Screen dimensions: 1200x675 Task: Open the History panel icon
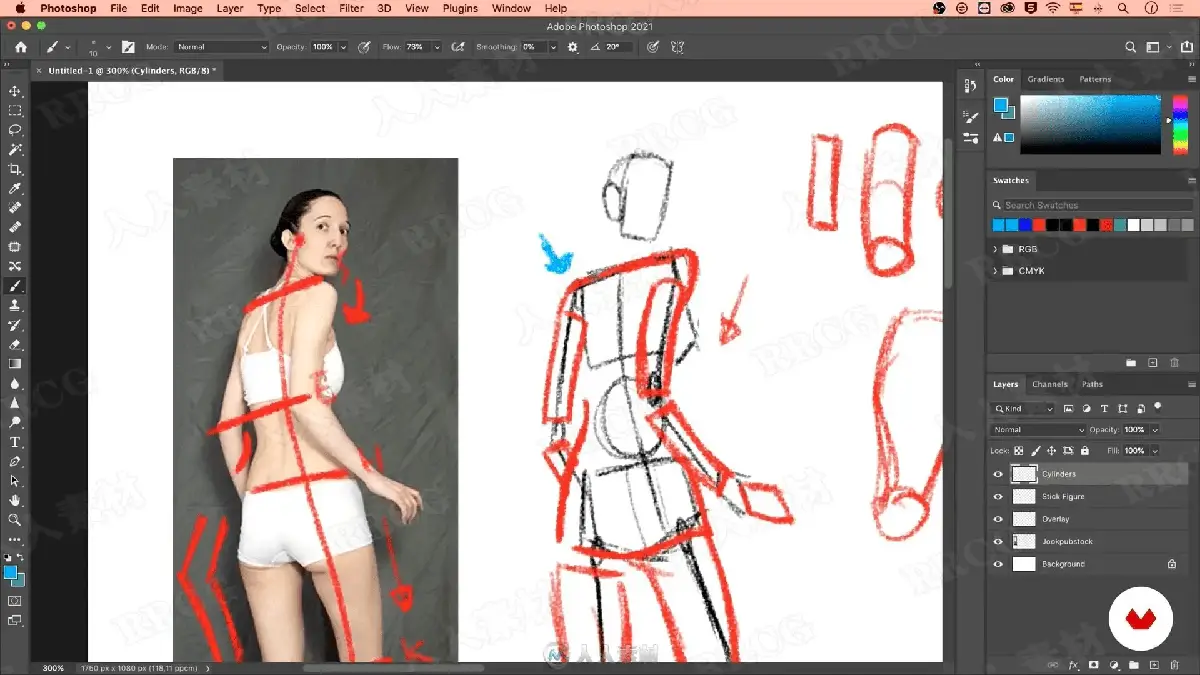coord(970,88)
